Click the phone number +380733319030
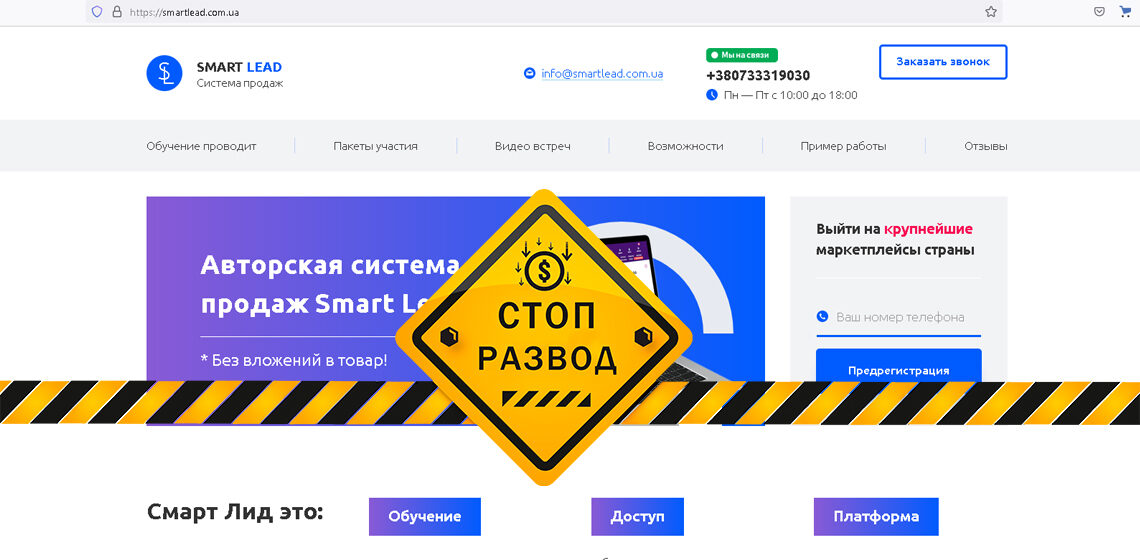 [x=758, y=76]
